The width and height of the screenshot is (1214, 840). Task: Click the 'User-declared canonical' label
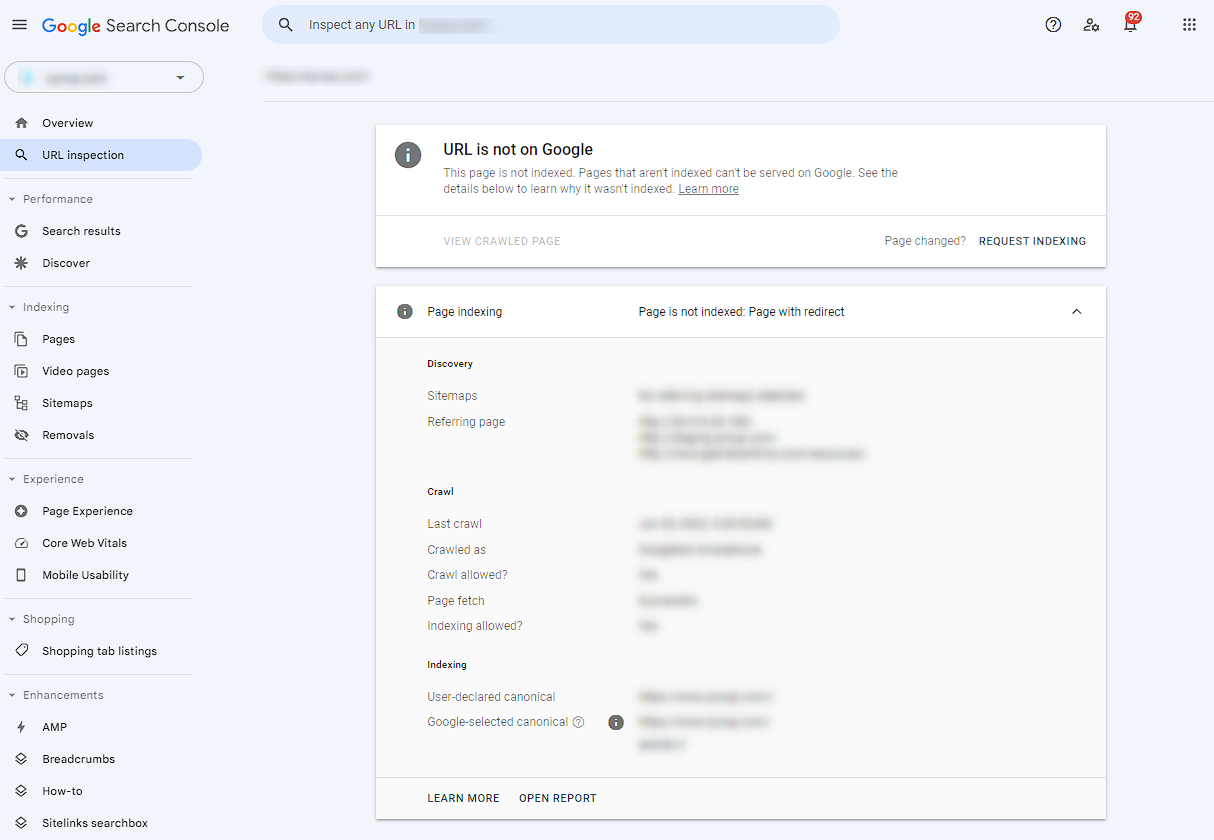(491, 697)
